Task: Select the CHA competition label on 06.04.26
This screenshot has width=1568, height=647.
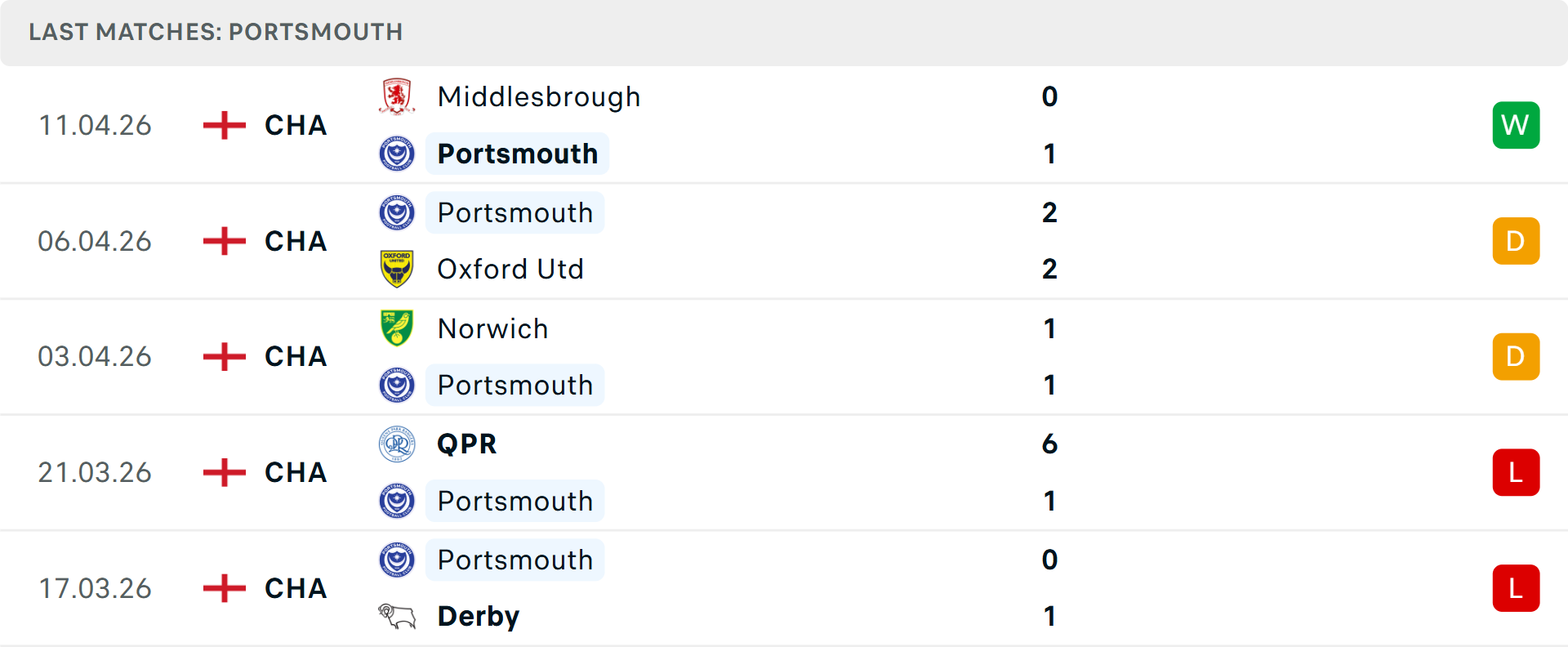Action: (x=296, y=240)
